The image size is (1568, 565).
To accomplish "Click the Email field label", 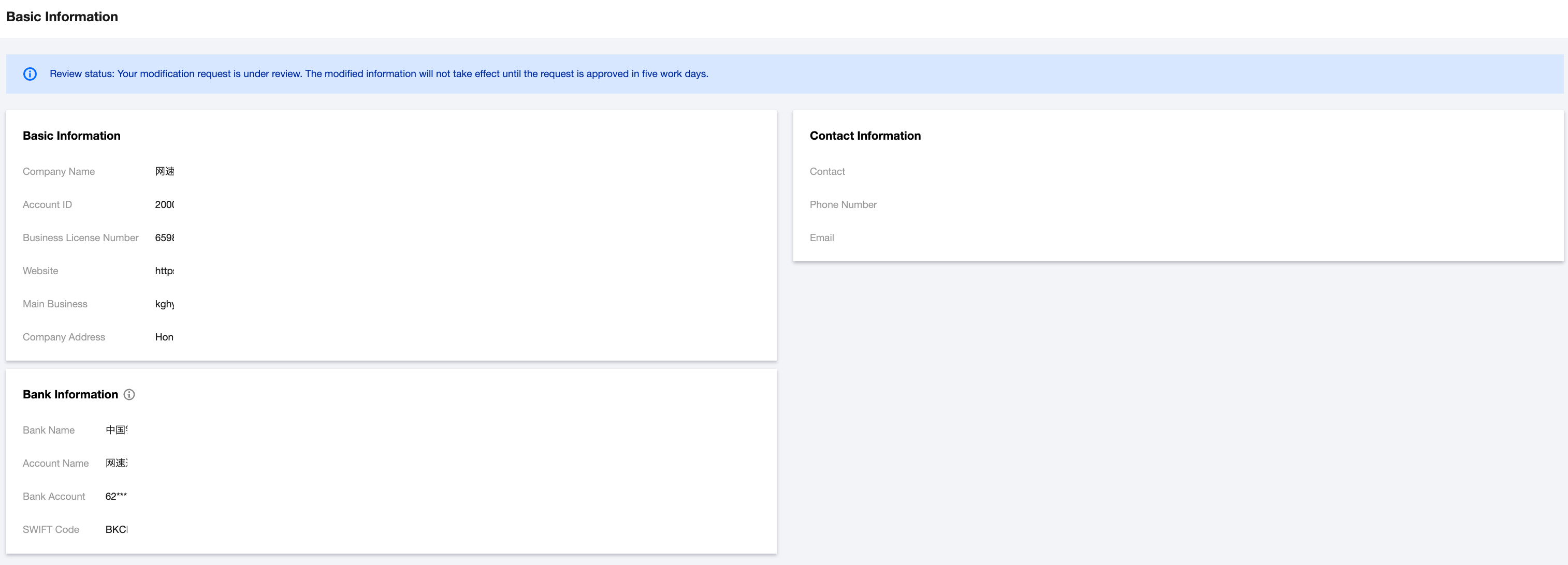I will coord(821,238).
